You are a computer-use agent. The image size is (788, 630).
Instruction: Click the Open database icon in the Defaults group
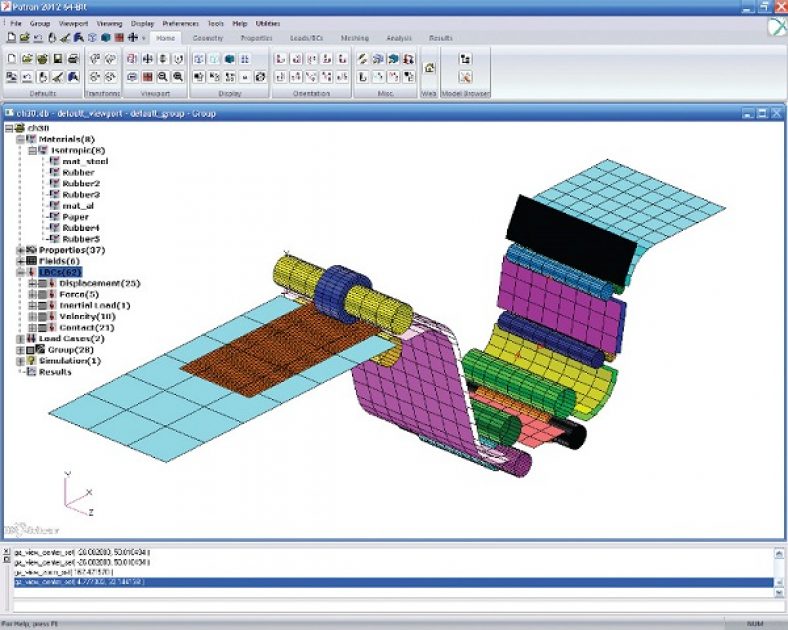(x=27, y=59)
